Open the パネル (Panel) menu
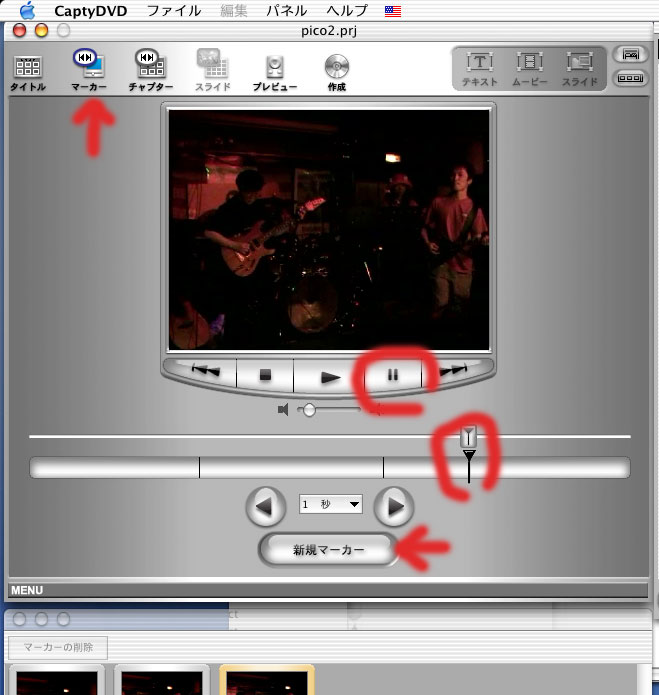The width and height of the screenshot is (659, 695). pyautogui.click(x=286, y=11)
